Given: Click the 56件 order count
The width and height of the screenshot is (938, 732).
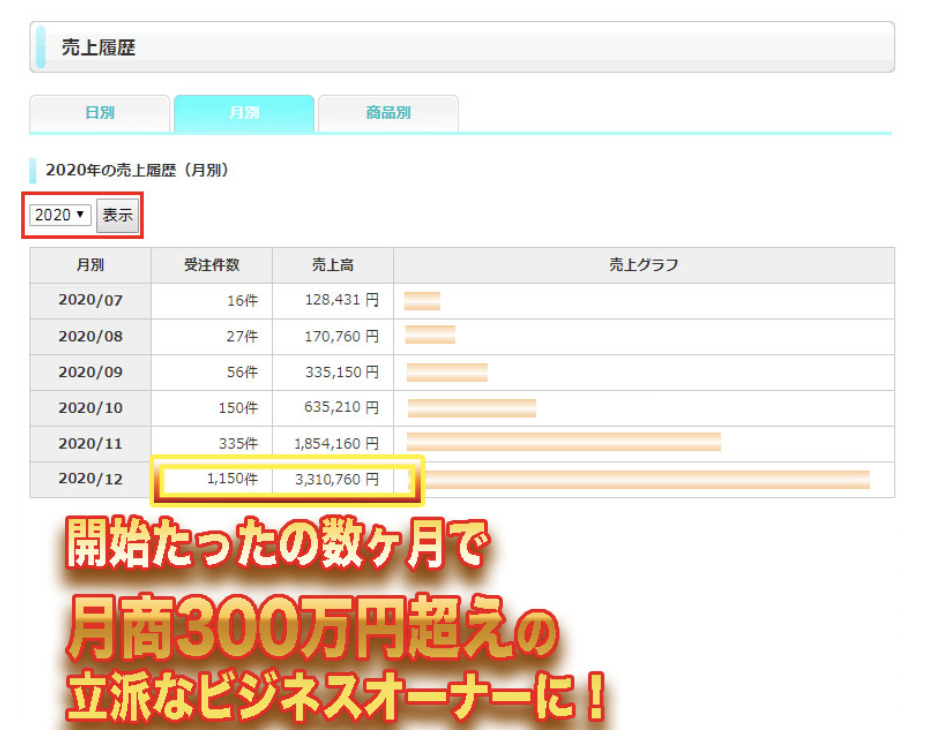Looking at the screenshot, I should (242, 372).
